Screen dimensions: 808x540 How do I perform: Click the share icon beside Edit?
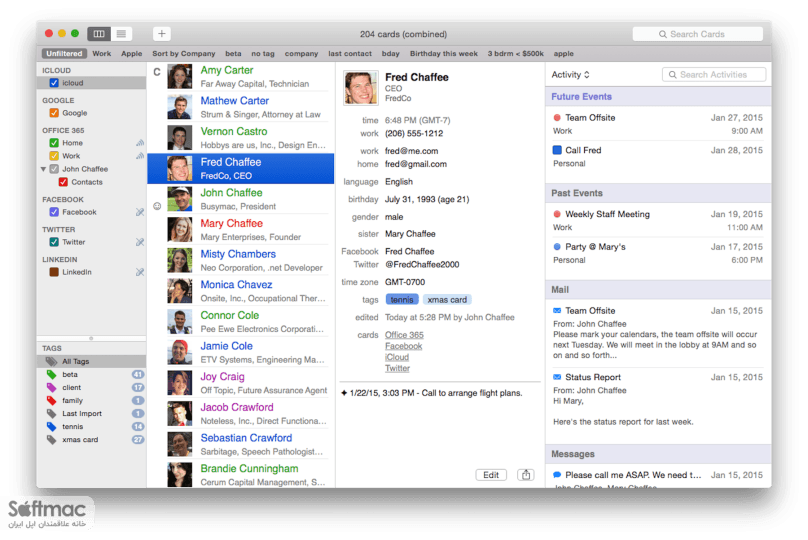click(x=526, y=475)
